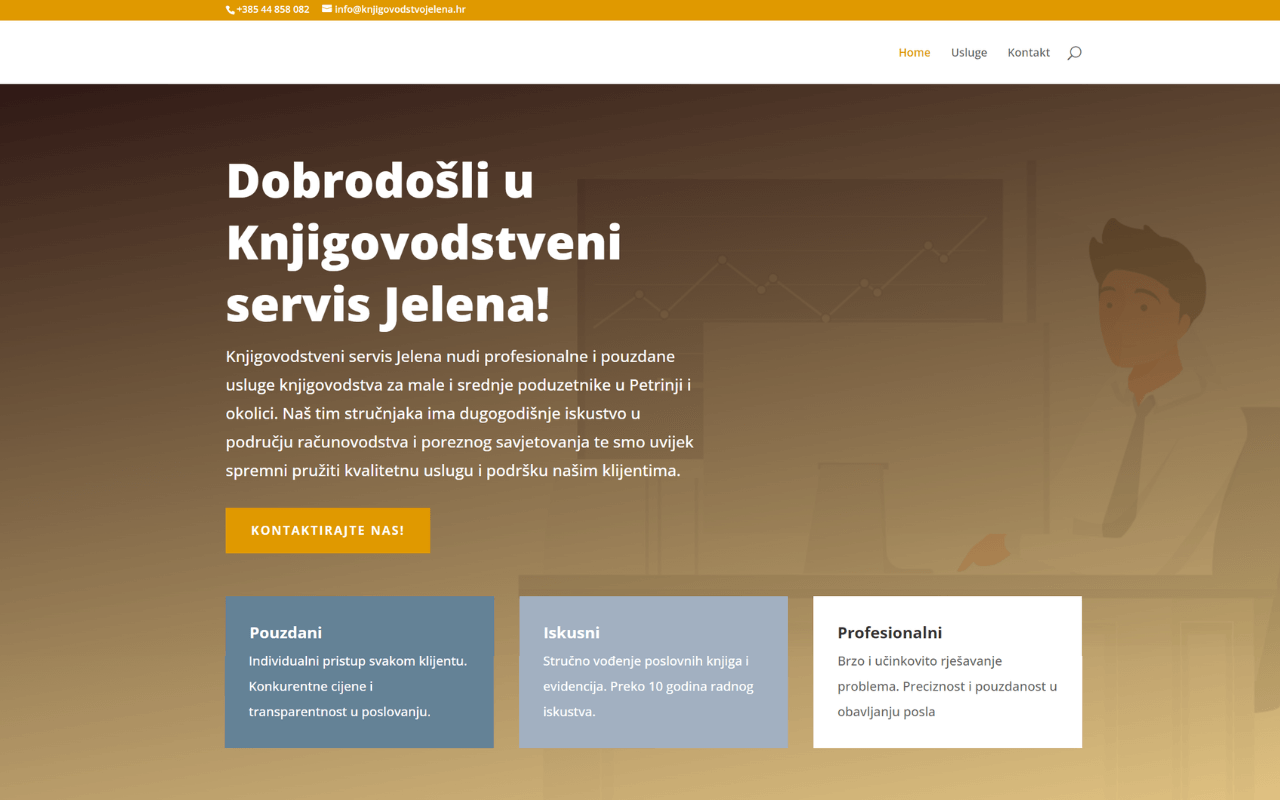1280x800 pixels.
Task: Open search with the magnifier icon
Action: click(x=1074, y=53)
